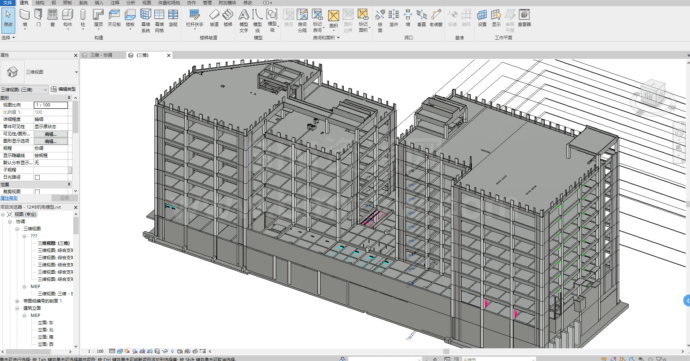Viewport: 690px width, 361px height.
Task: Choose the Curtain System (幕墙系统) tool
Action: (145, 20)
